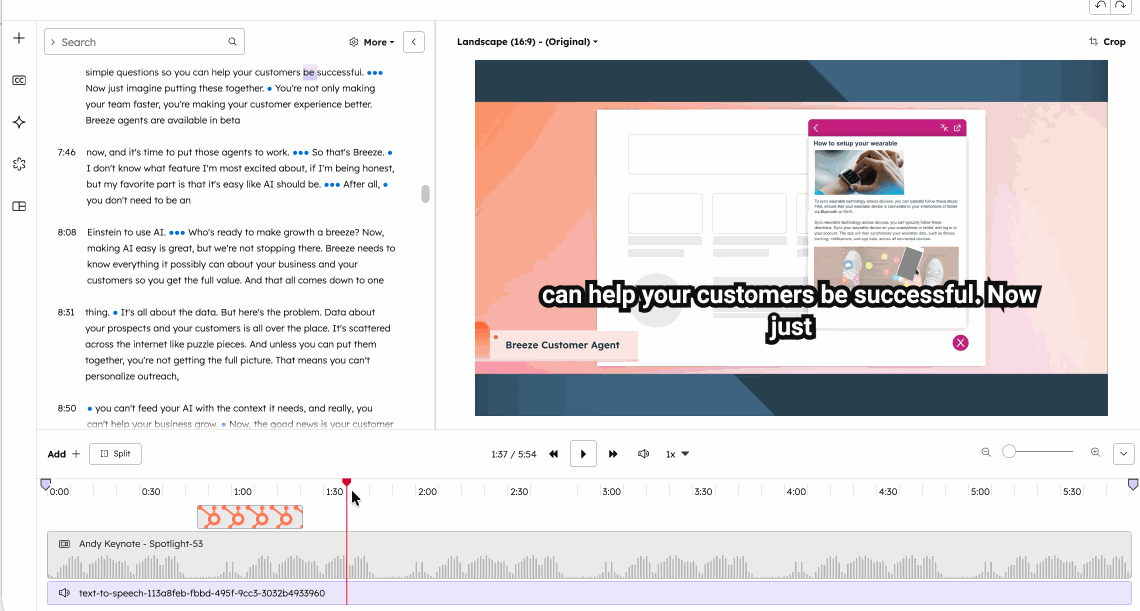Open the AI sparkle tool in the sidebar
1140x611 pixels.
point(18,121)
